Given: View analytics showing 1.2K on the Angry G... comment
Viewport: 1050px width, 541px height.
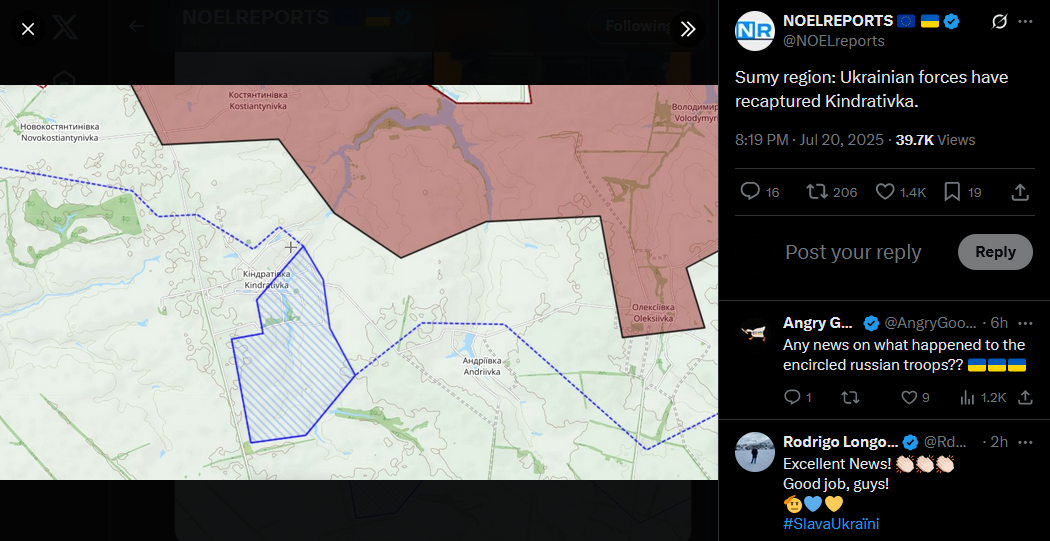Looking at the screenshot, I should coord(983,398).
